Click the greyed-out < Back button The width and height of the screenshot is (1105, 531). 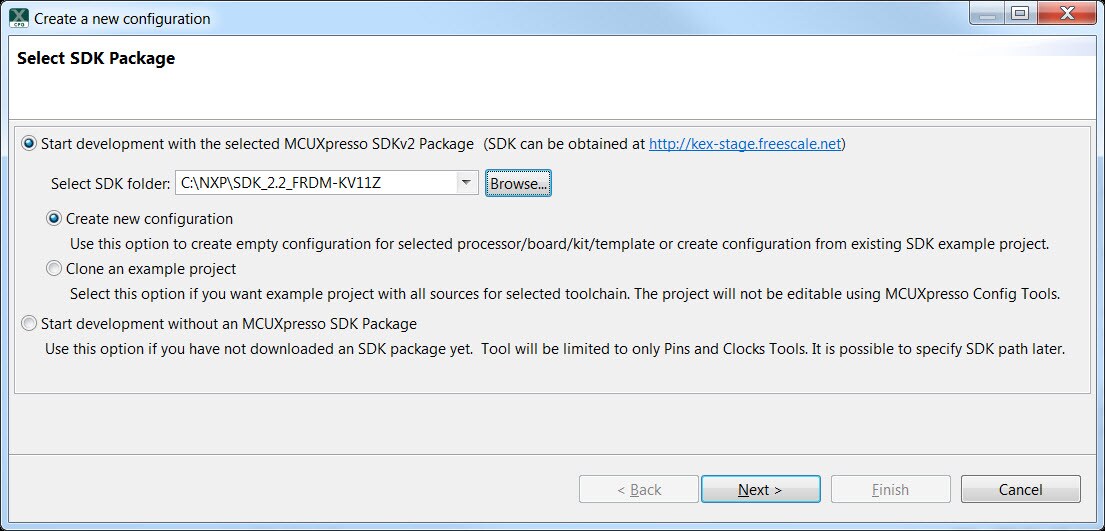pos(638,489)
